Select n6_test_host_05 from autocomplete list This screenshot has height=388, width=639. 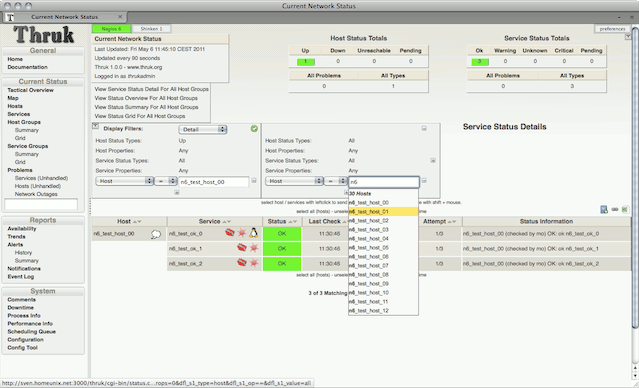pos(383,247)
